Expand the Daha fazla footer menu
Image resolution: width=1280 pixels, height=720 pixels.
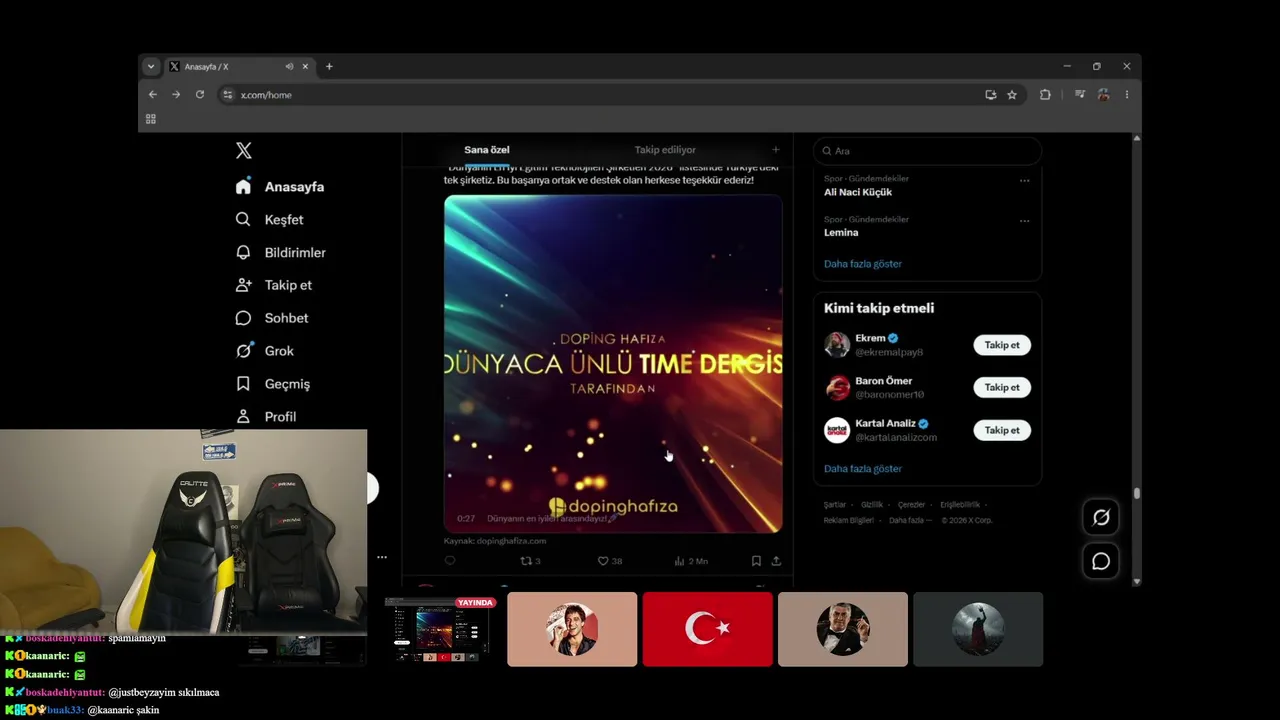910,520
